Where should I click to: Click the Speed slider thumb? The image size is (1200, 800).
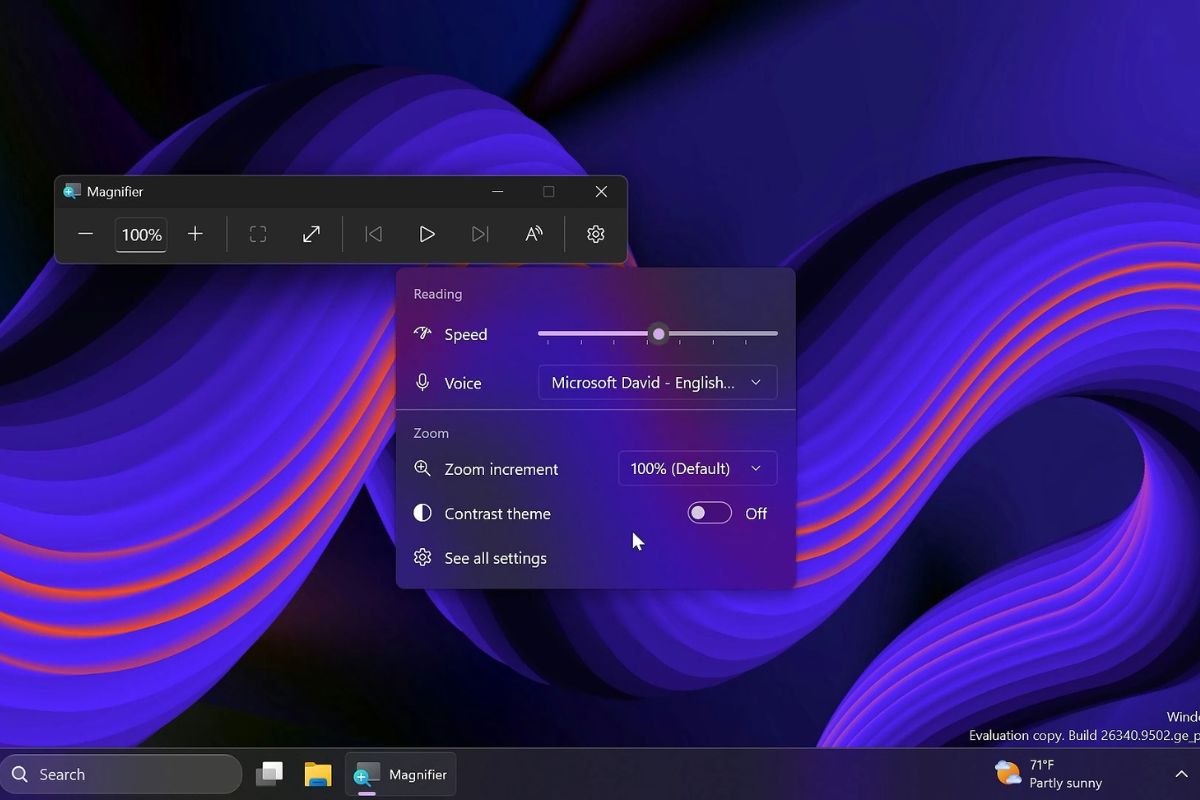point(658,334)
